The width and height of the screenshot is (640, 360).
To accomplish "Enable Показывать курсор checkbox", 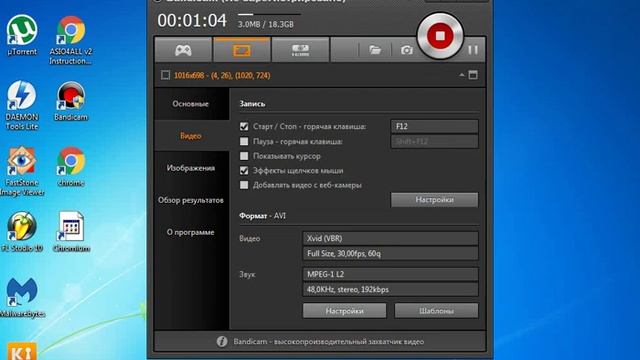I will tap(244, 156).
